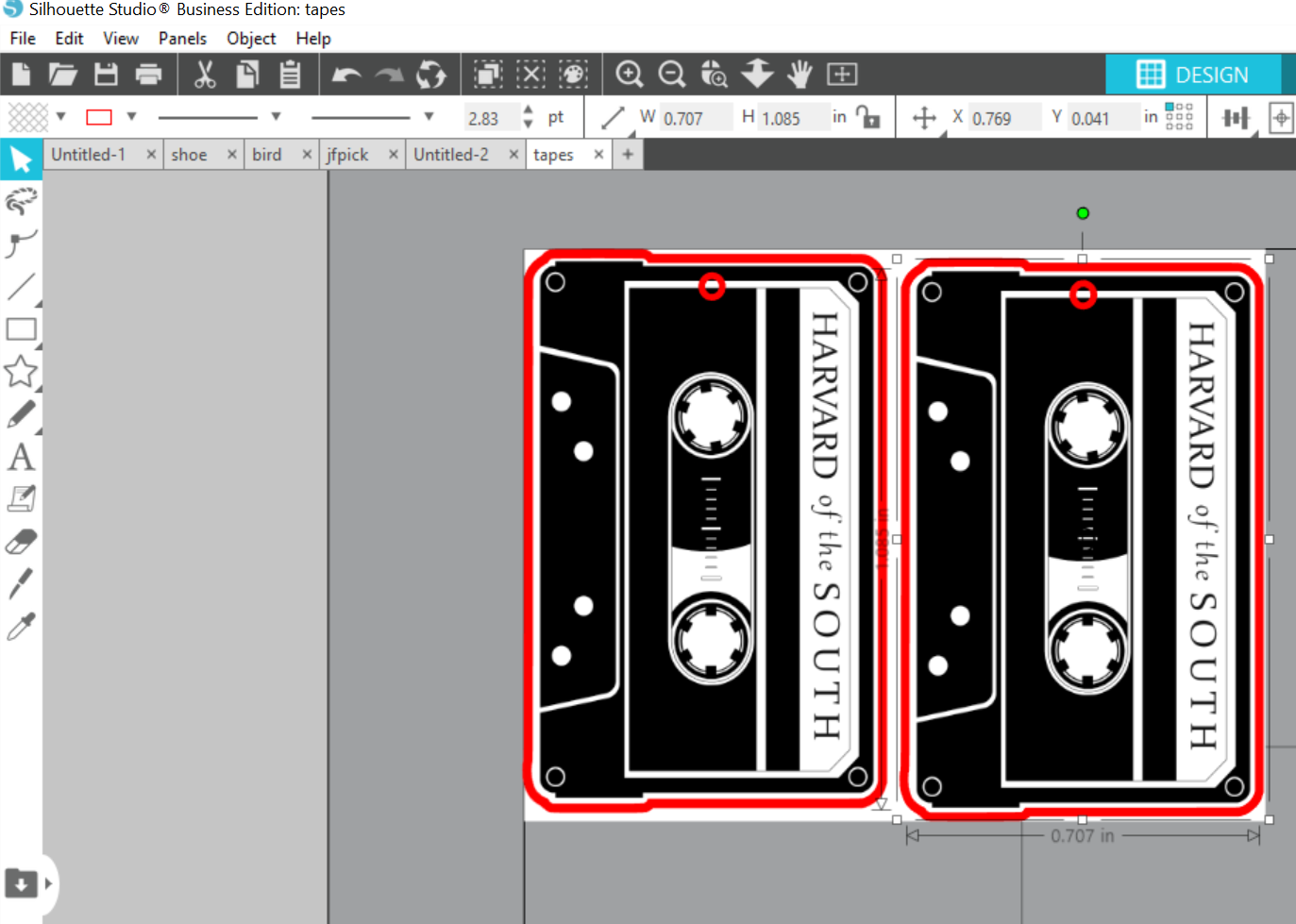Close the tapes tab

598,154
